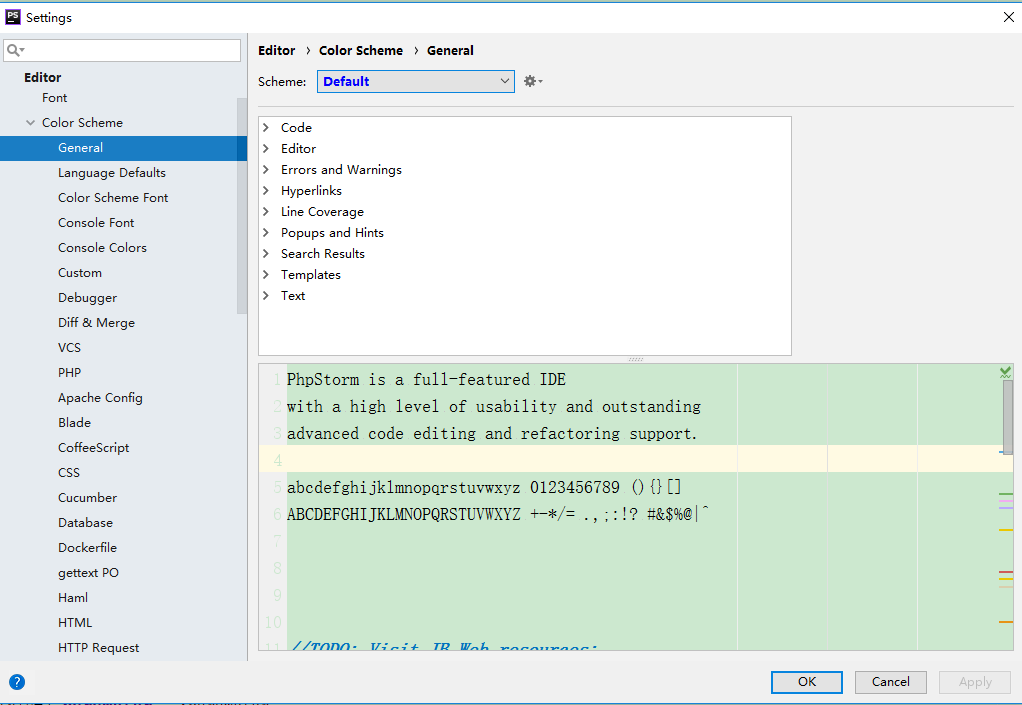
Task: Expand the Line Coverage category
Action: tap(266, 212)
